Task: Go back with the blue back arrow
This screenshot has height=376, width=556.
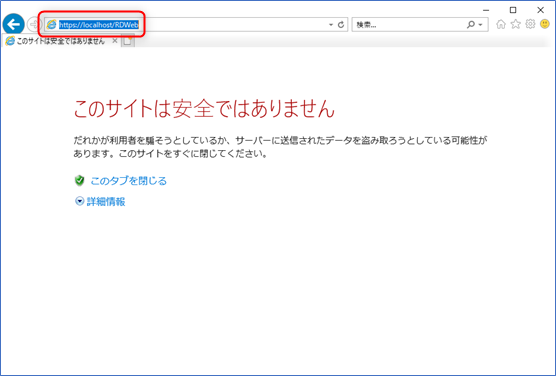Action: click(13, 24)
